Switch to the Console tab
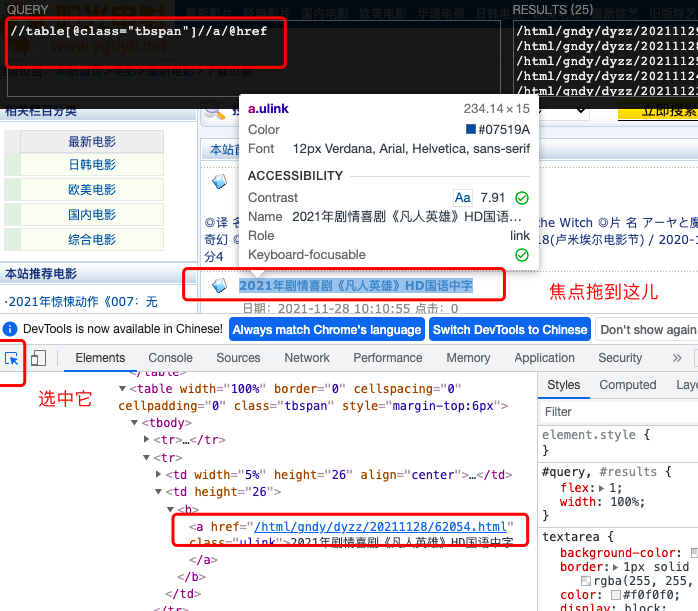 click(x=170, y=358)
